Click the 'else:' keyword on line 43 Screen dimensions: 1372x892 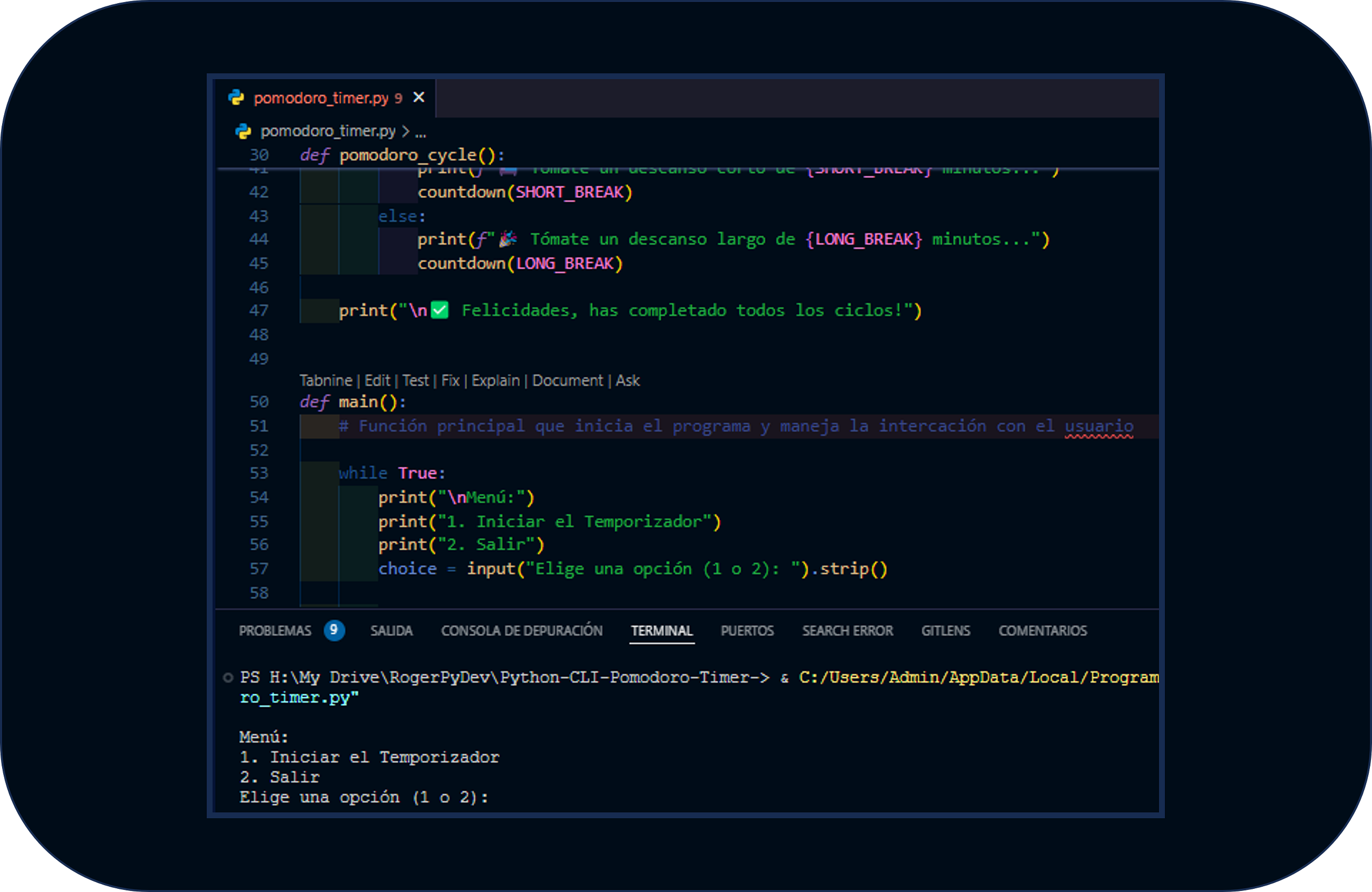(x=402, y=216)
